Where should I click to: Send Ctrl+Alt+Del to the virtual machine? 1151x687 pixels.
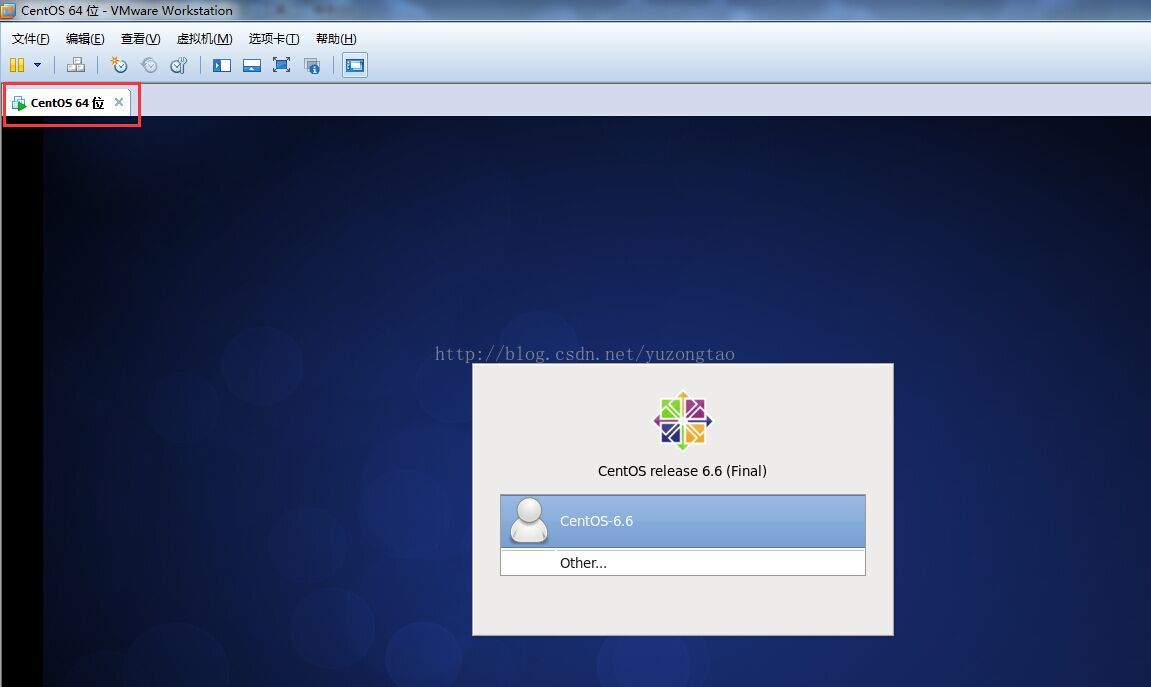(76, 65)
